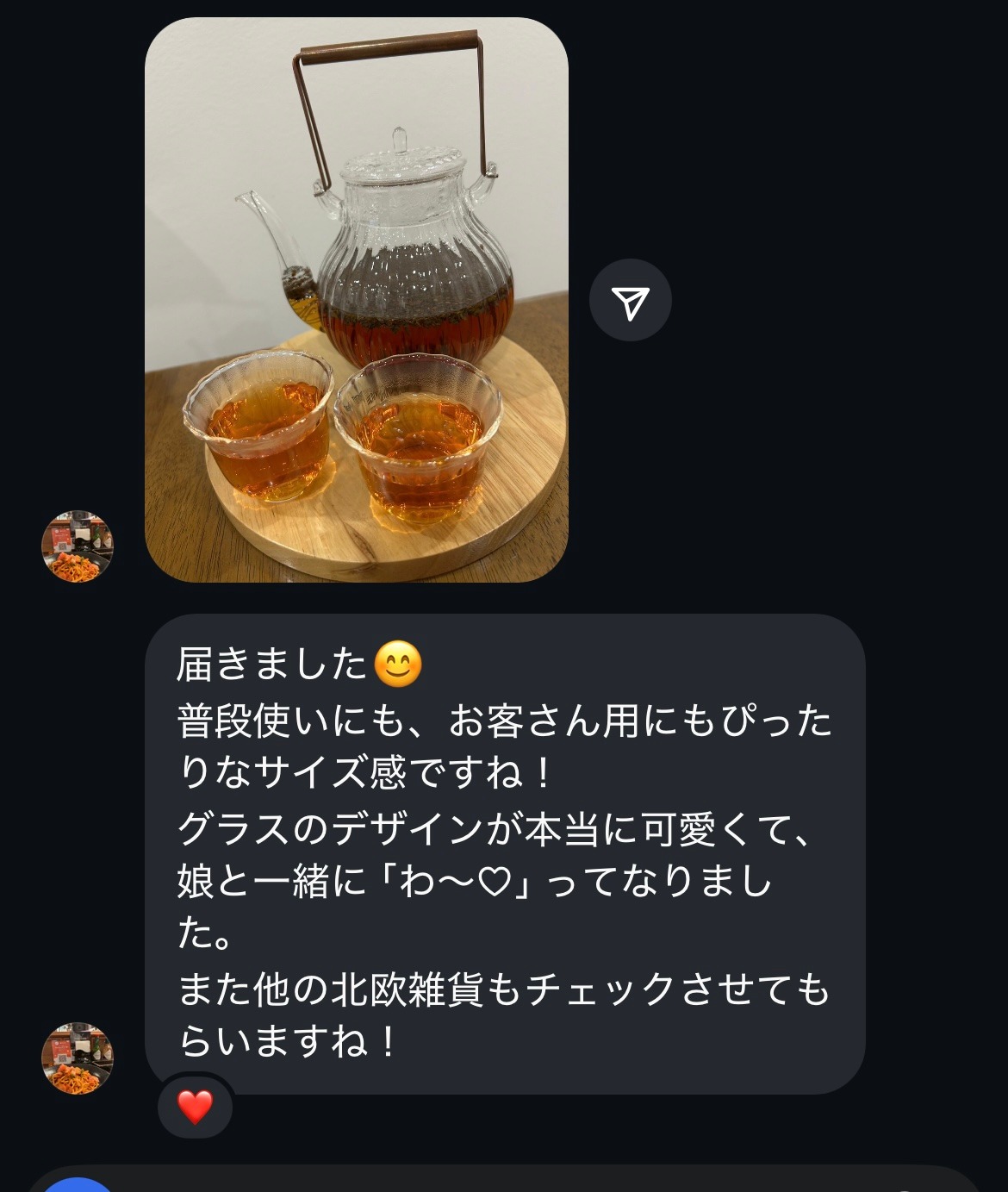Tap the smiling emoji after 届きました

tap(399, 665)
